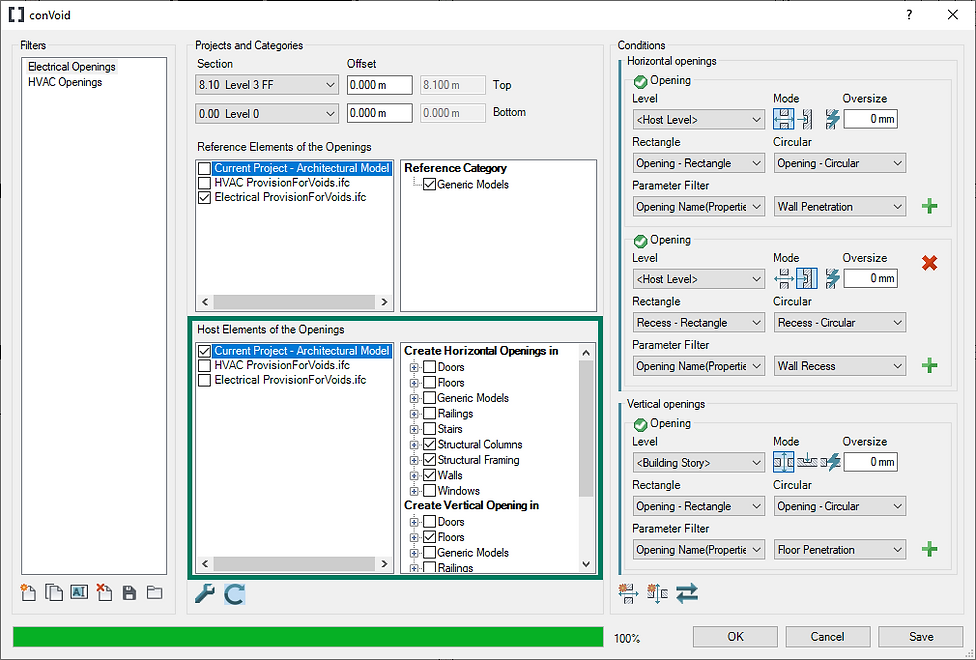Select the duplicate filter icon
976x660 pixels.
point(53,592)
